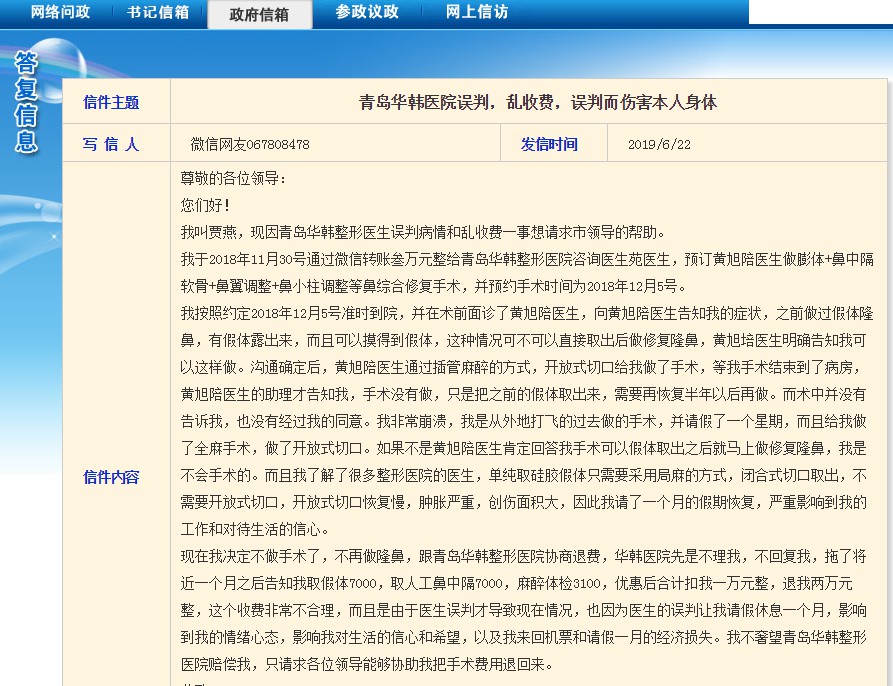The height and width of the screenshot is (686, 893).
Task: Click the 写信人 label
Action: pos(111,144)
